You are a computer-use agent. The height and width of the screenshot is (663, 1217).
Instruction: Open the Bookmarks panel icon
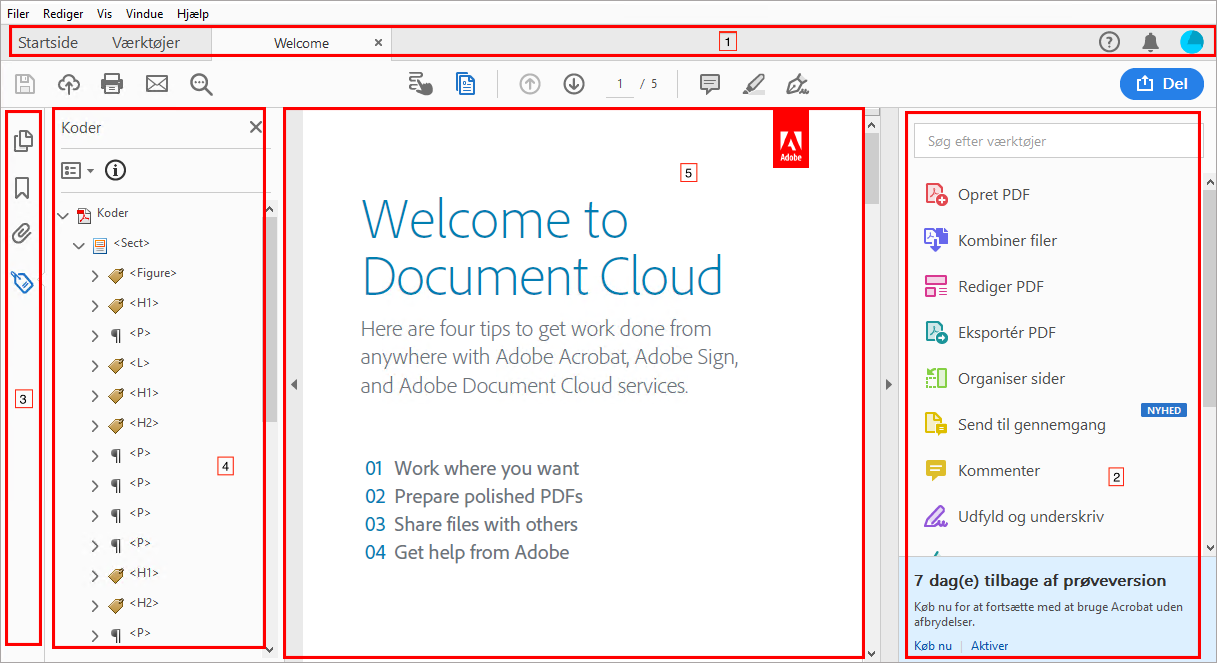(22, 188)
